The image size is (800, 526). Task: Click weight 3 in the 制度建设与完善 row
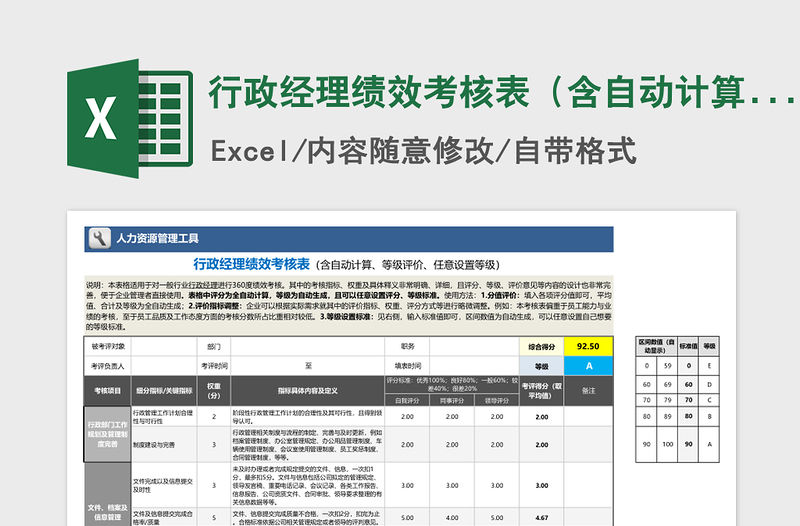tap(214, 445)
